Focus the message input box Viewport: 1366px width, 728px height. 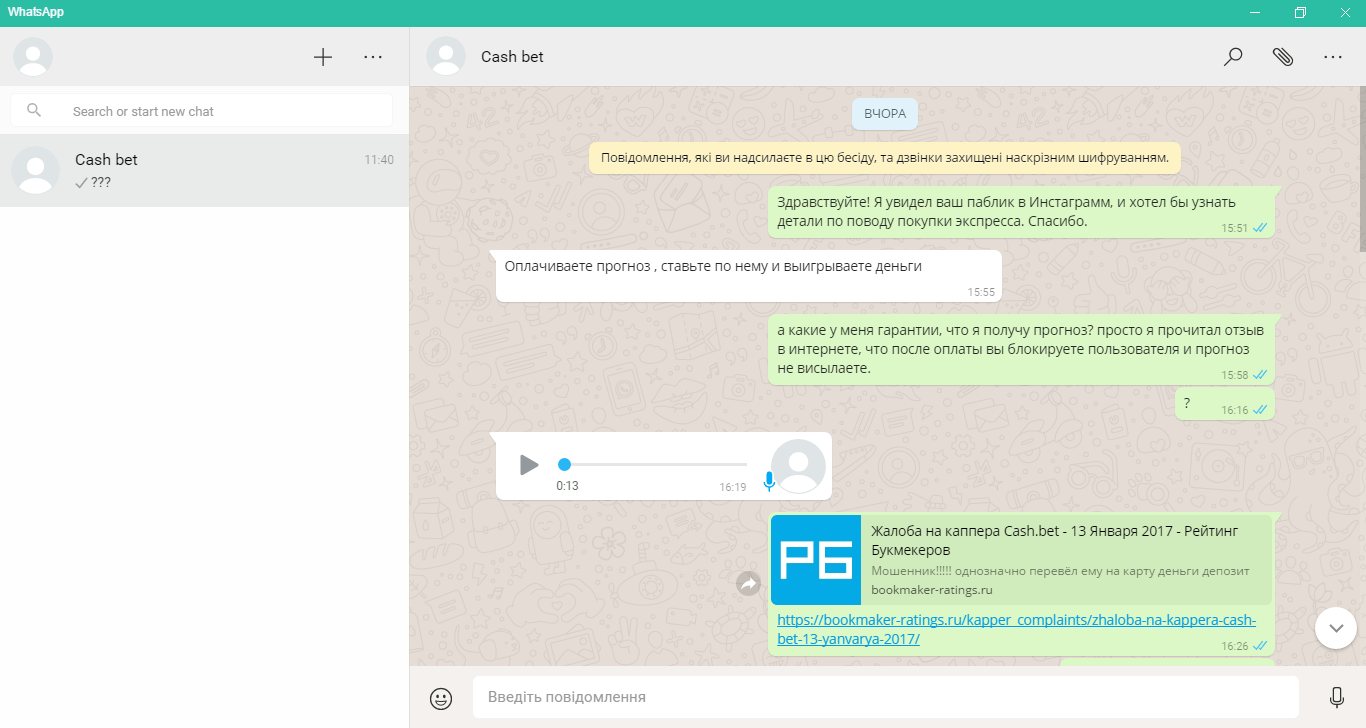click(x=885, y=697)
